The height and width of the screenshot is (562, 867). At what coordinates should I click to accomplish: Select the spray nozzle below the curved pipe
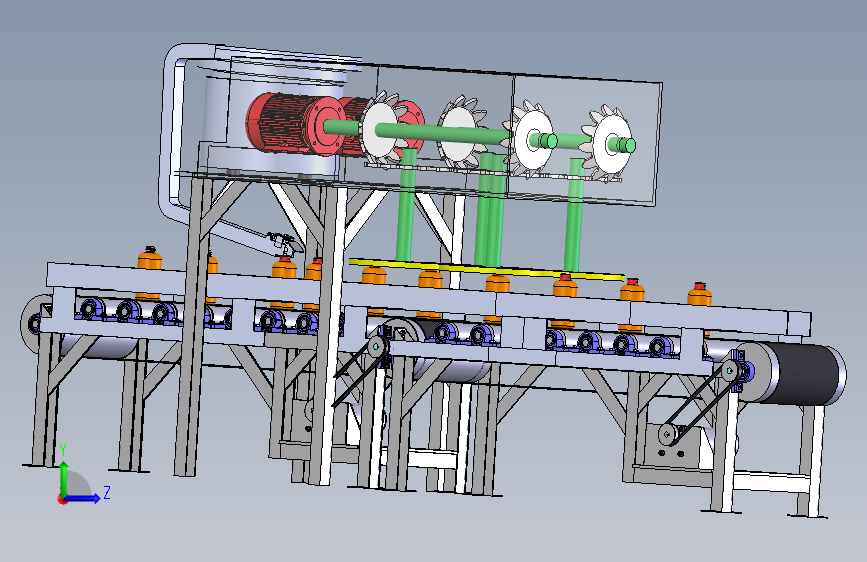[x=283, y=243]
